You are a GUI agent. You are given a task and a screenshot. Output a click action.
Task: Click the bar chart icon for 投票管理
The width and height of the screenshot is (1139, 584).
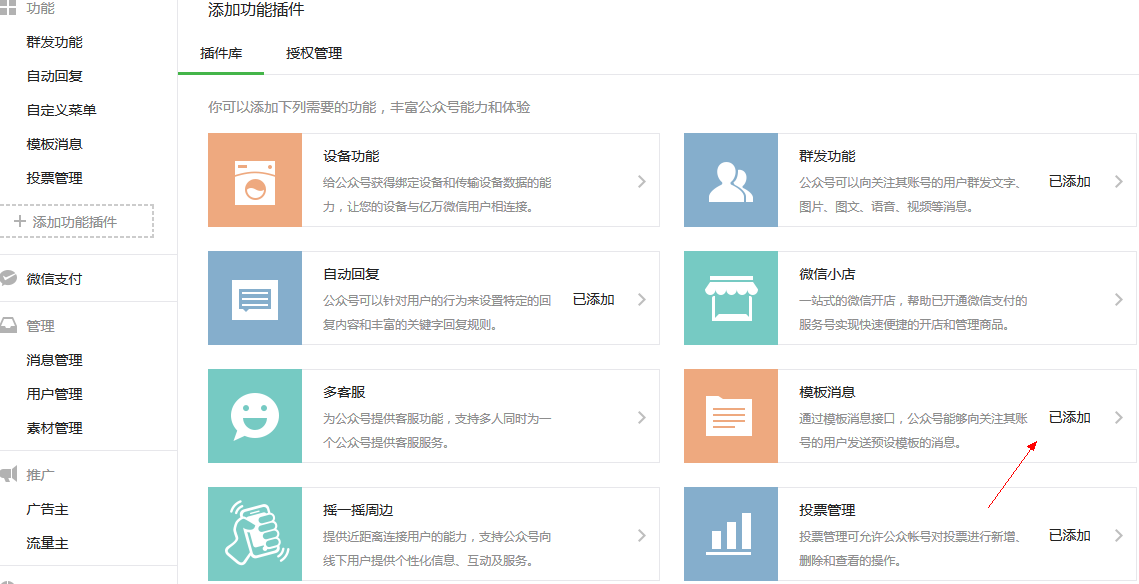pyautogui.click(x=731, y=534)
